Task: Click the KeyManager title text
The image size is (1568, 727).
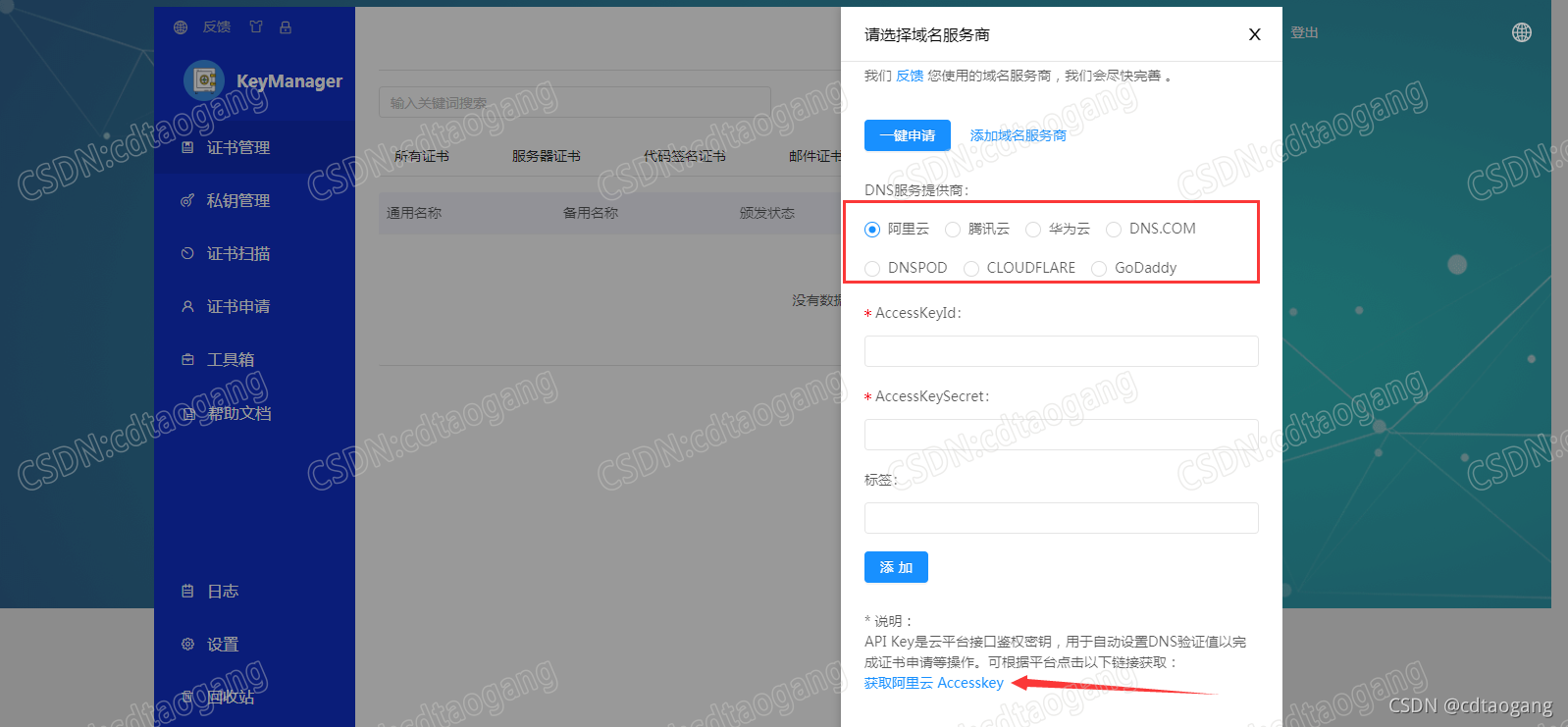Action: click(x=289, y=81)
